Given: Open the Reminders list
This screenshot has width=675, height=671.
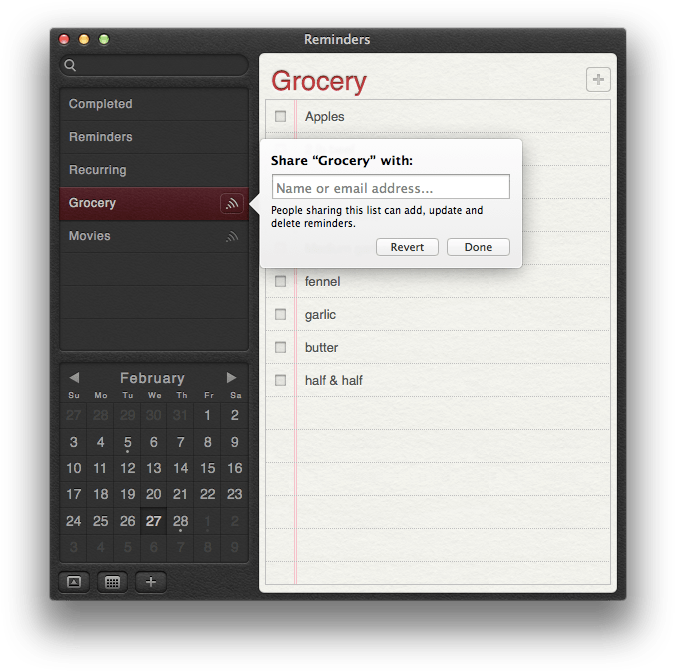Looking at the screenshot, I should [x=154, y=137].
